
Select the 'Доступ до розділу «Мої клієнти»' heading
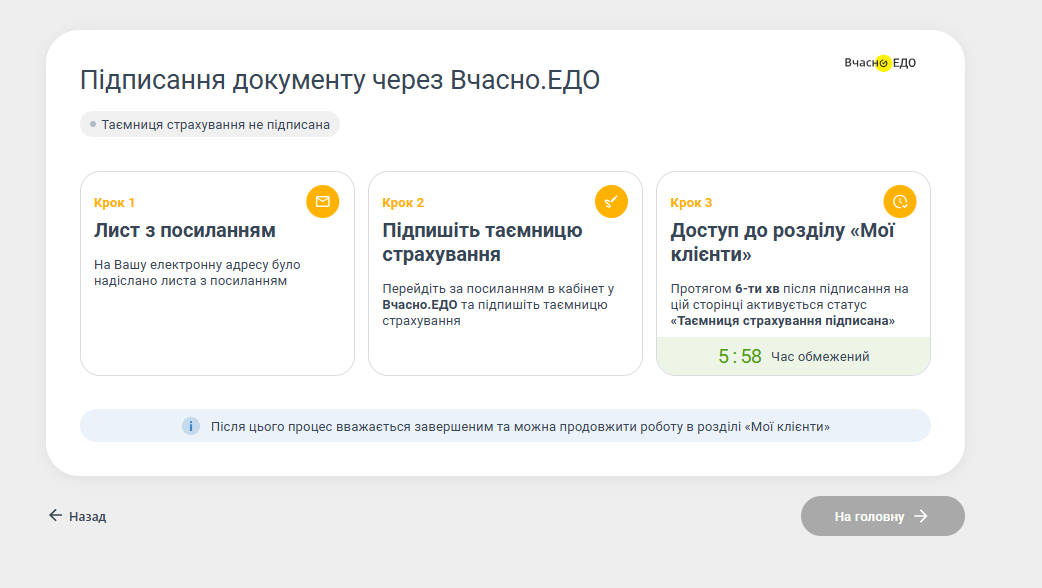(782, 242)
